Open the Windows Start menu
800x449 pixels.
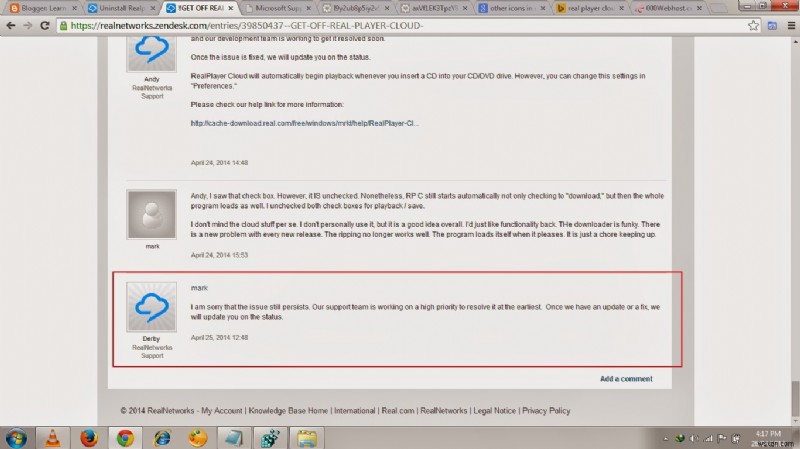coord(16,438)
